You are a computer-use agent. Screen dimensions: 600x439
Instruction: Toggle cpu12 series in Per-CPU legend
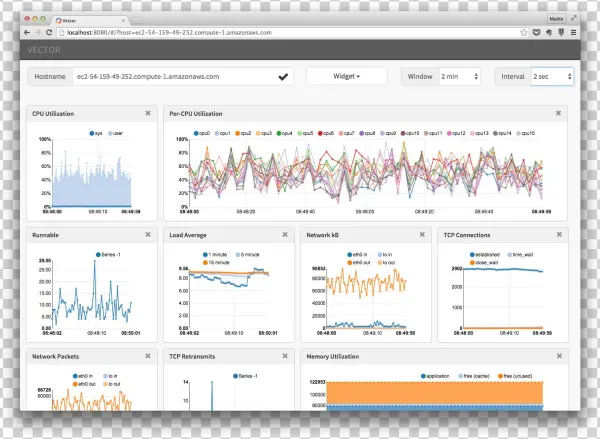tap(456, 133)
